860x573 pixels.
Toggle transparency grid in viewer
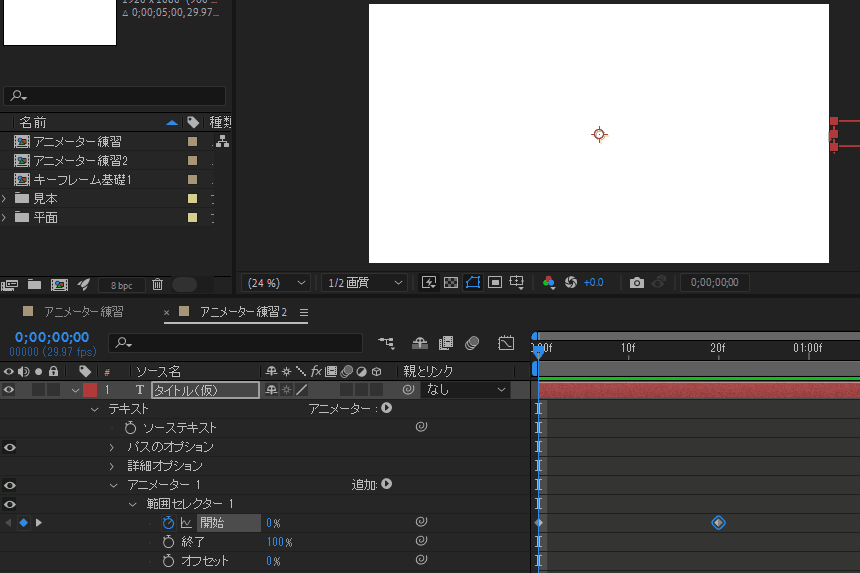tap(451, 282)
